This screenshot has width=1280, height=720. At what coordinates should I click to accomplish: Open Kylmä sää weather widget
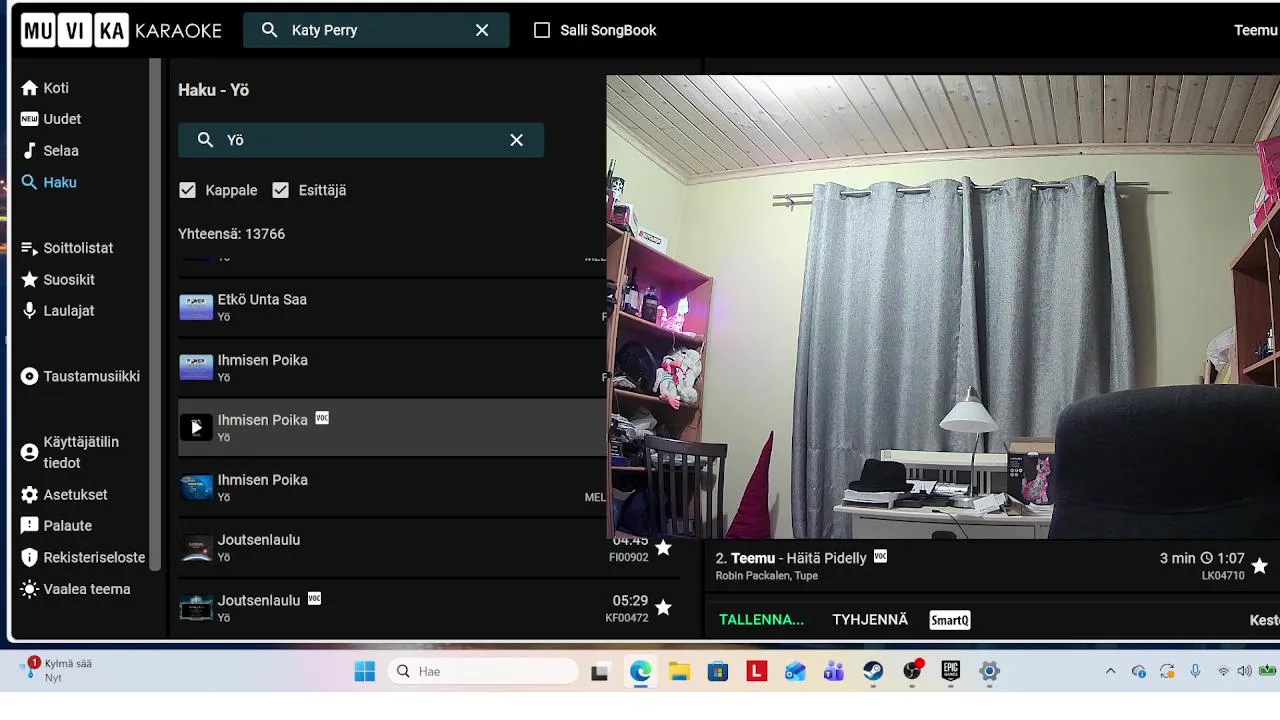pos(58,670)
